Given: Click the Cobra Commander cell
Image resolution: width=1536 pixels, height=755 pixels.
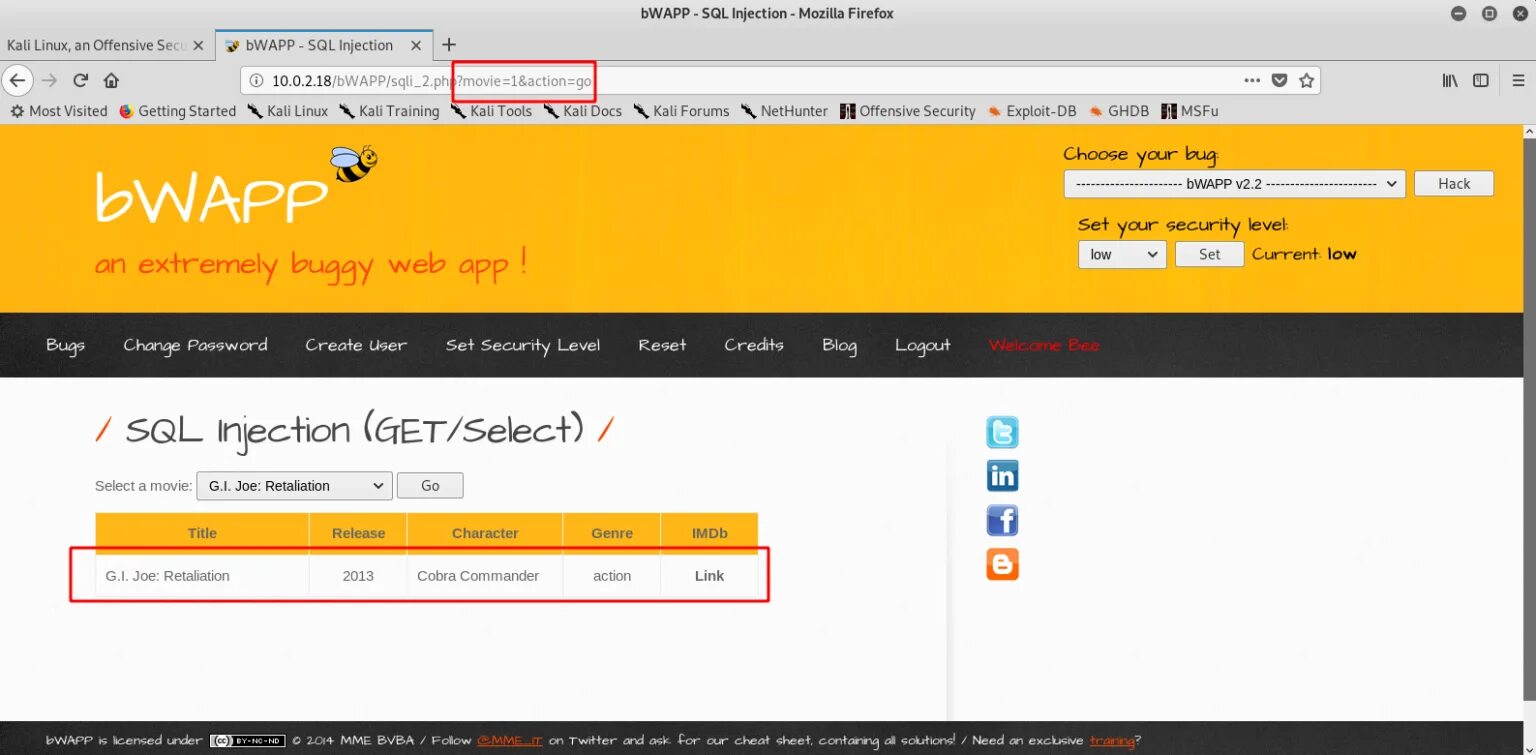Looking at the screenshot, I should pyautogui.click(x=485, y=576).
